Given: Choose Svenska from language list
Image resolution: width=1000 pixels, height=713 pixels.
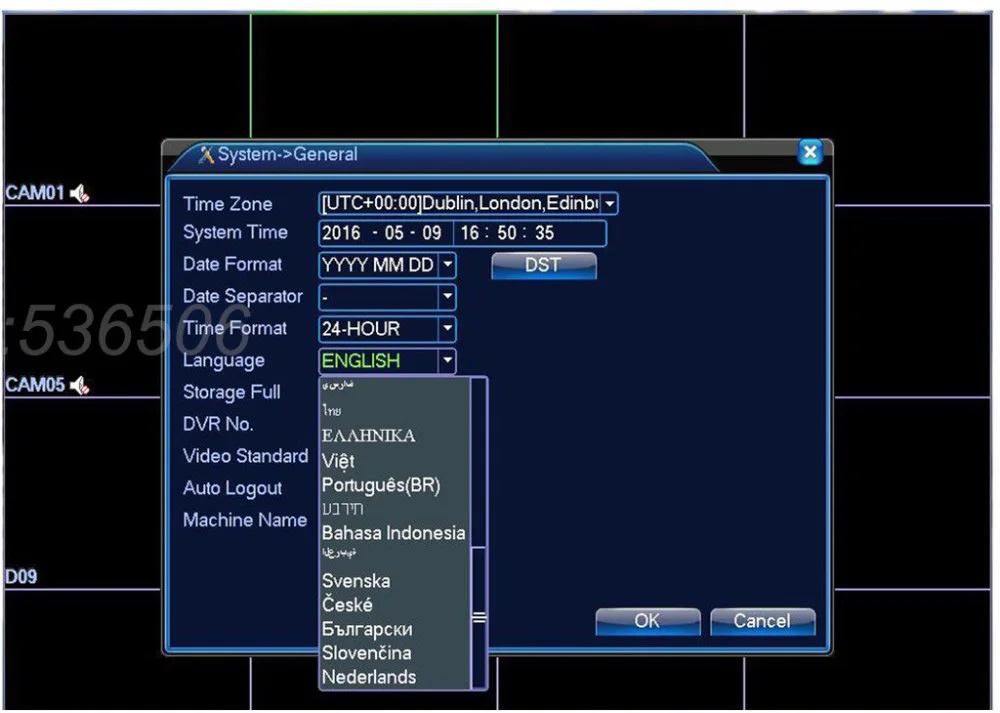Looking at the screenshot, I should click(356, 581).
